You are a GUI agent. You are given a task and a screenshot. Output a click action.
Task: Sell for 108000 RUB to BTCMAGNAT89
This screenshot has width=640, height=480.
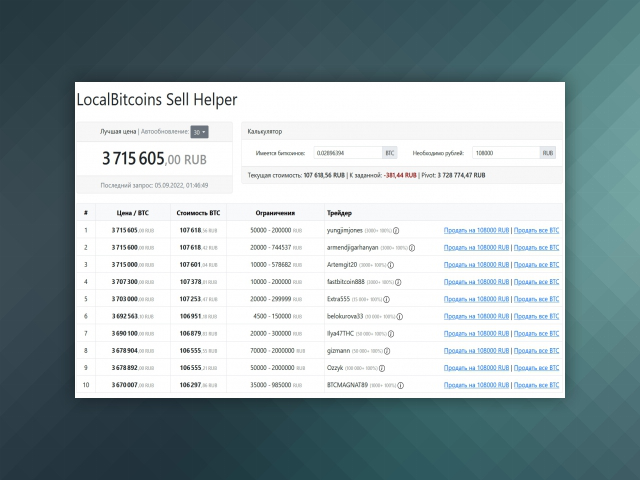click(x=476, y=385)
